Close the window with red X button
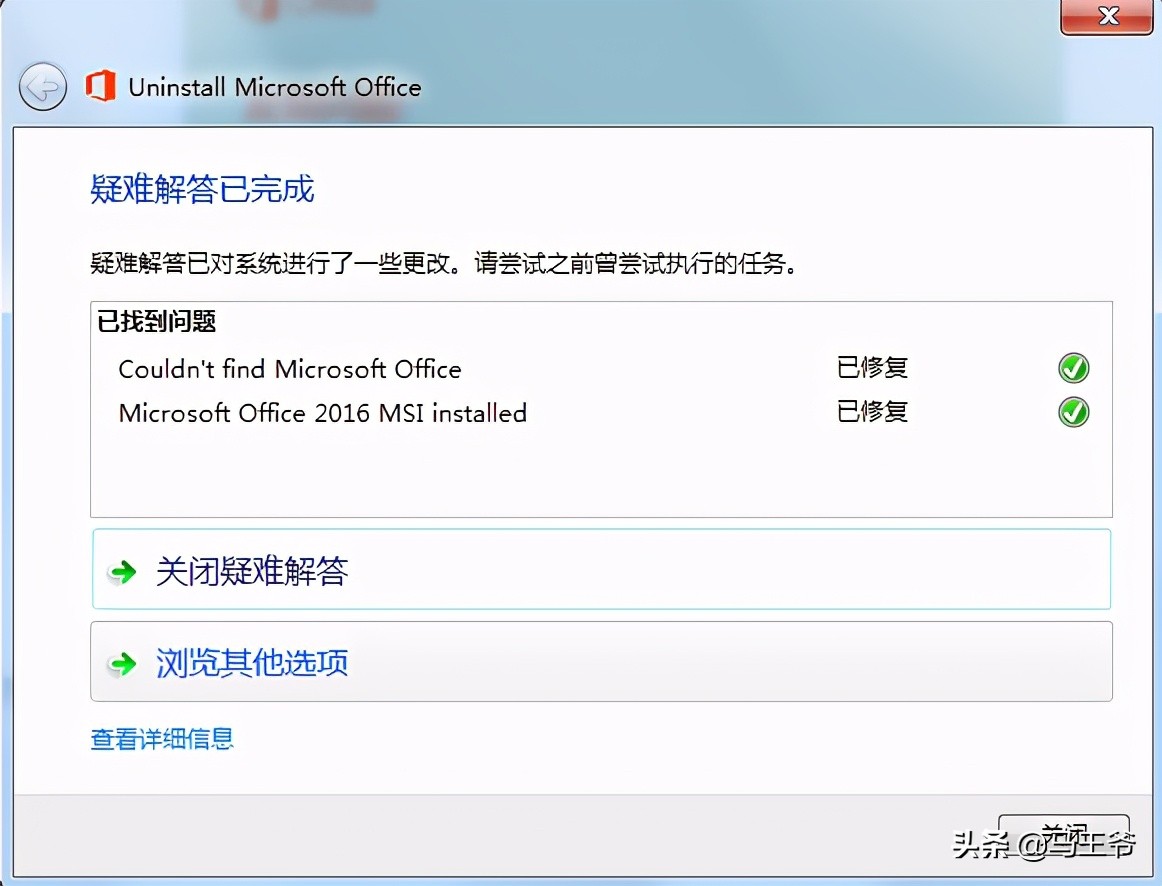Image resolution: width=1162 pixels, height=886 pixels. [1106, 16]
